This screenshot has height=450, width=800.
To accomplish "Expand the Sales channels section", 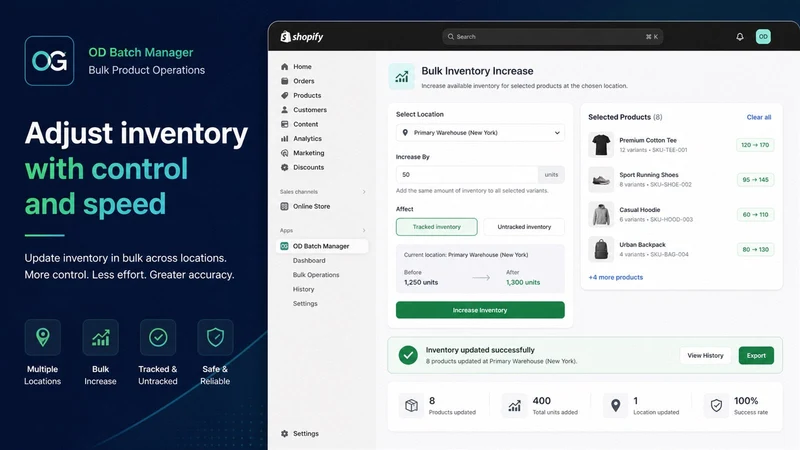I will (x=364, y=192).
